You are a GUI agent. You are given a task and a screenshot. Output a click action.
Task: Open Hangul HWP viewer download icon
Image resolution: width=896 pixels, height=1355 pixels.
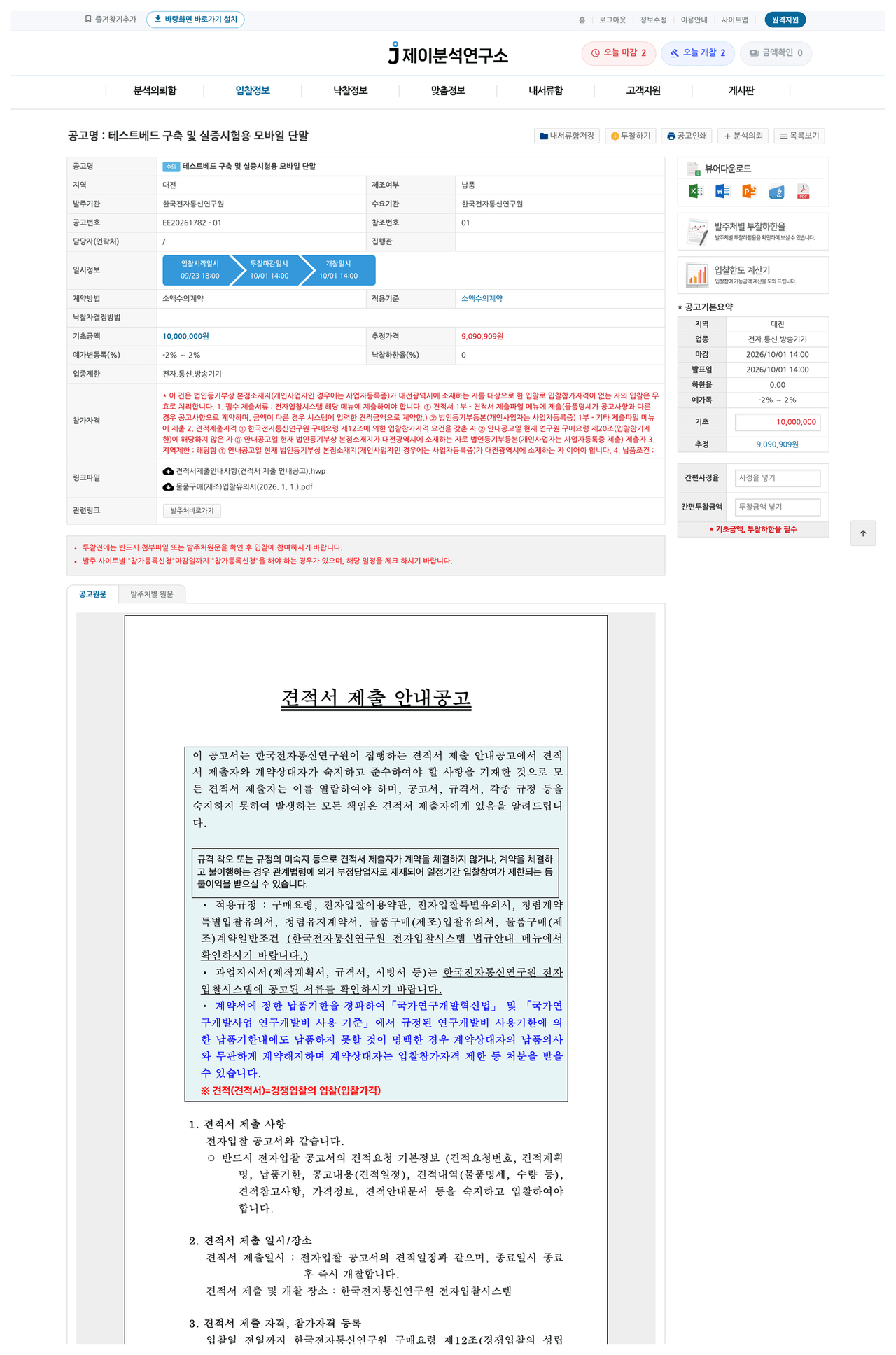pyautogui.click(x=776, y=191)
